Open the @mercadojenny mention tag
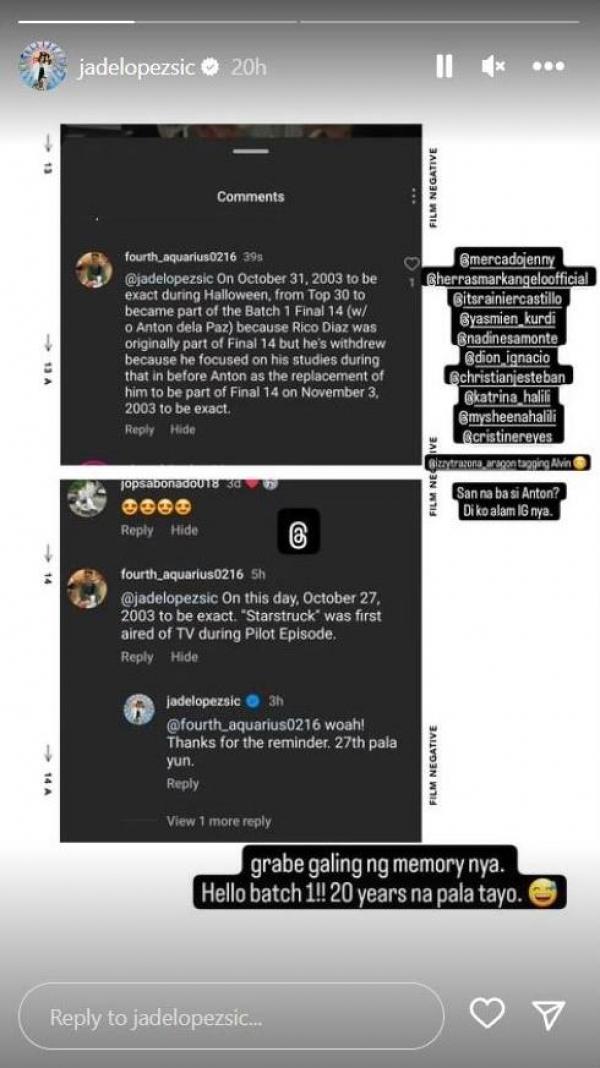Screen dimensions: 600x1068 (x=508, y=258)
